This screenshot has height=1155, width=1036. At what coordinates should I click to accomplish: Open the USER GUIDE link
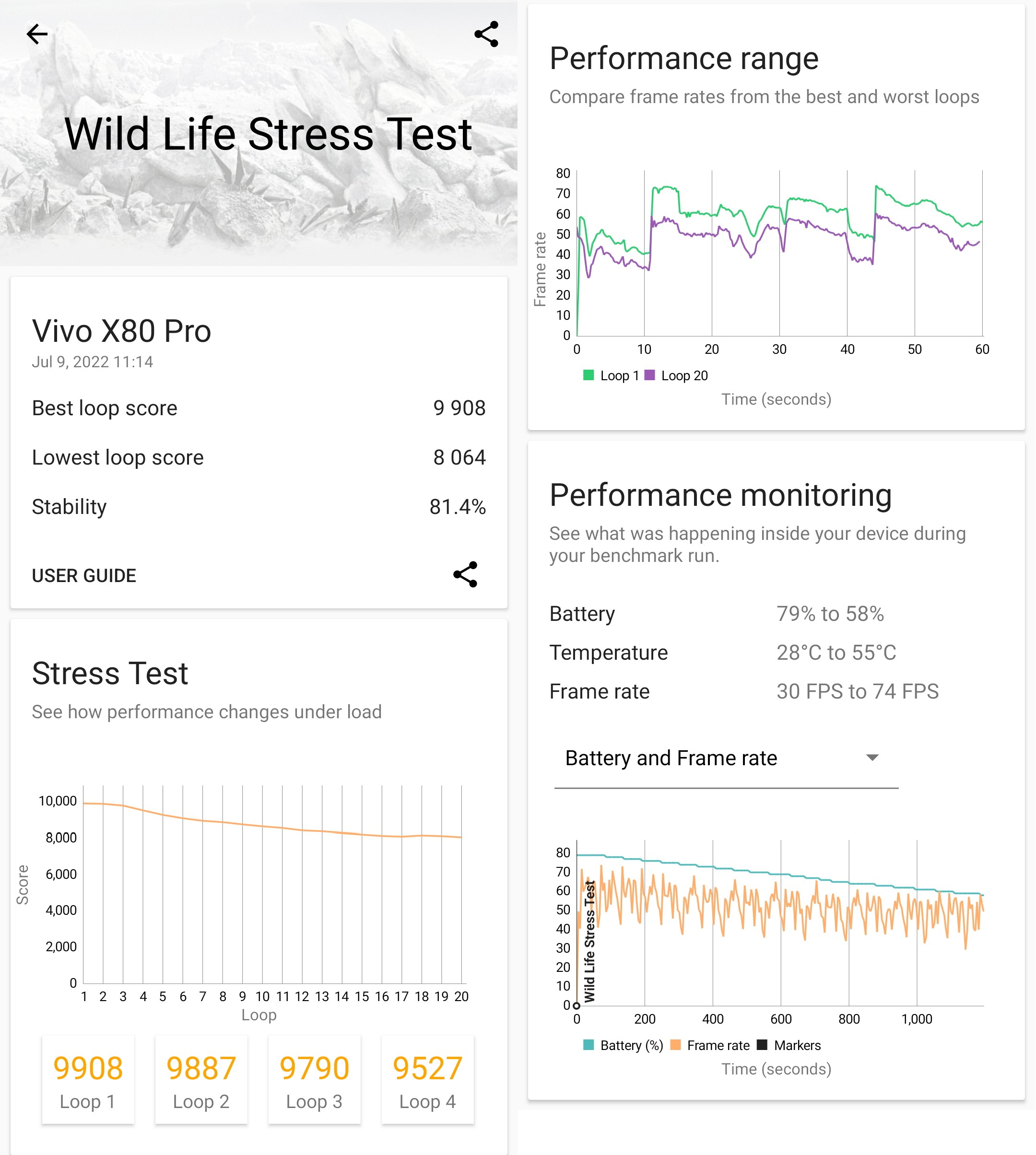point(84,576)
